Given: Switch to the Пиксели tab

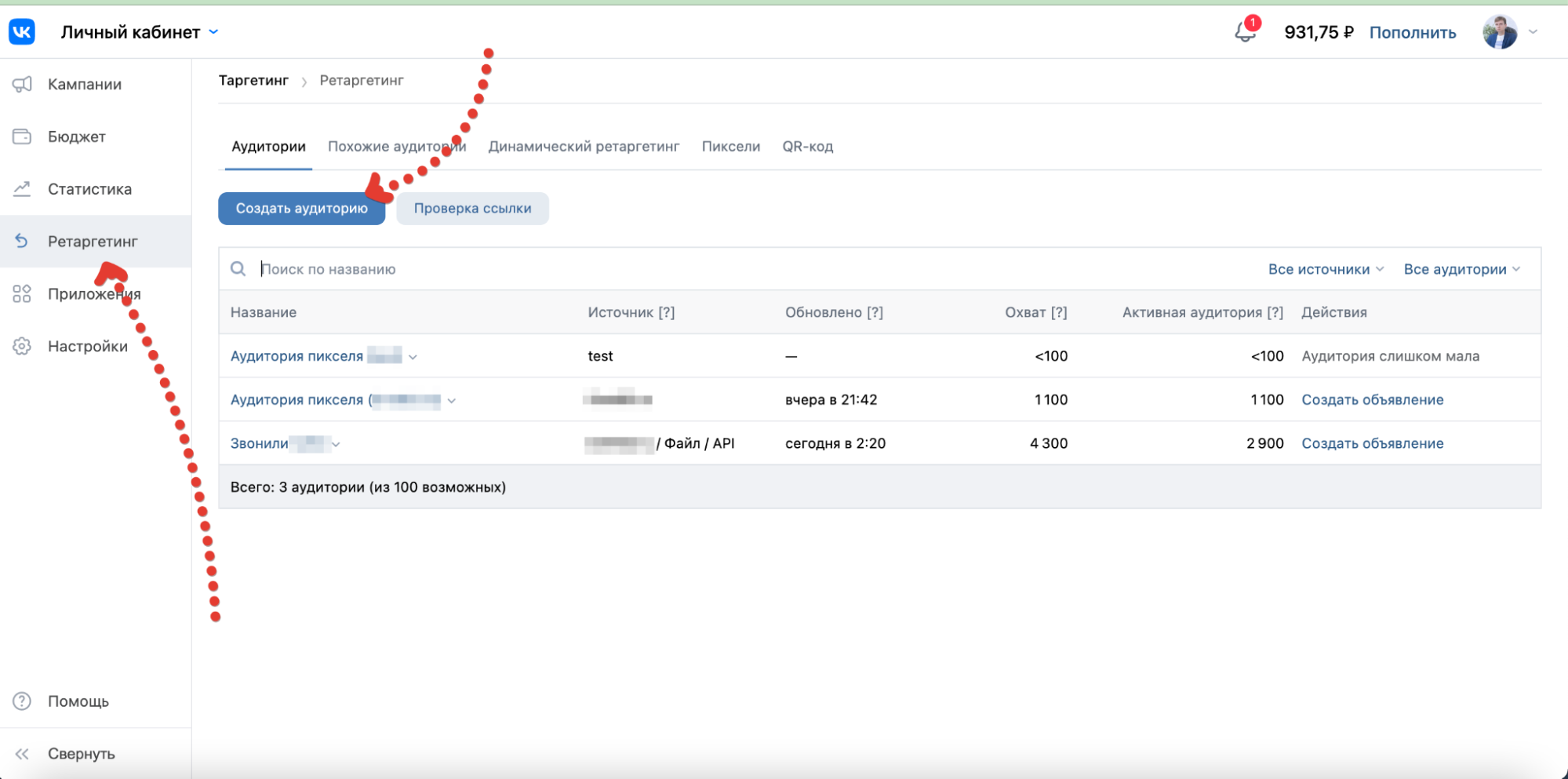Looking at the screenshot, I should point(730,147).
